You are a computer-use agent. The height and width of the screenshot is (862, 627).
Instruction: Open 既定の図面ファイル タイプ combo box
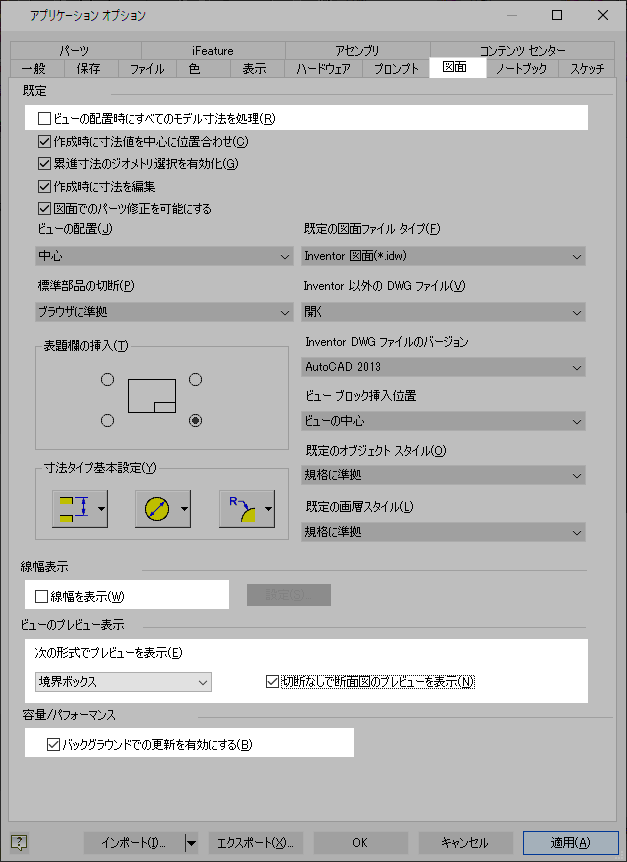(443, 256)
